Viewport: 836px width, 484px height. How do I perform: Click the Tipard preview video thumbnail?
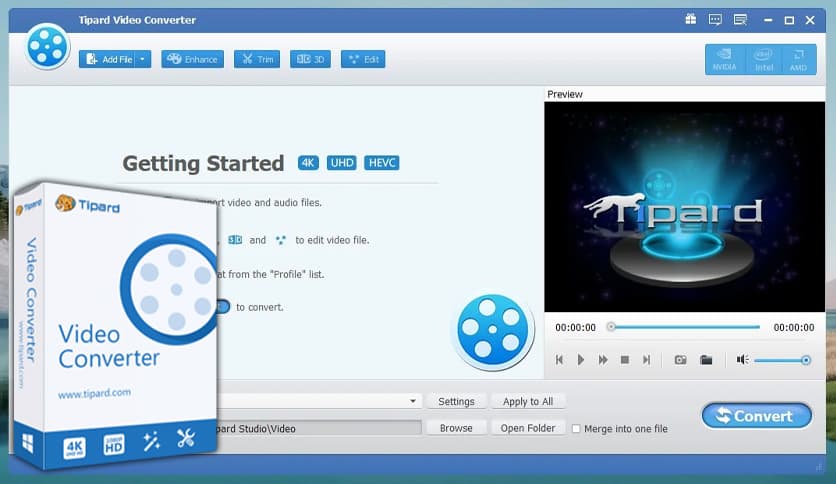point(685,207)
